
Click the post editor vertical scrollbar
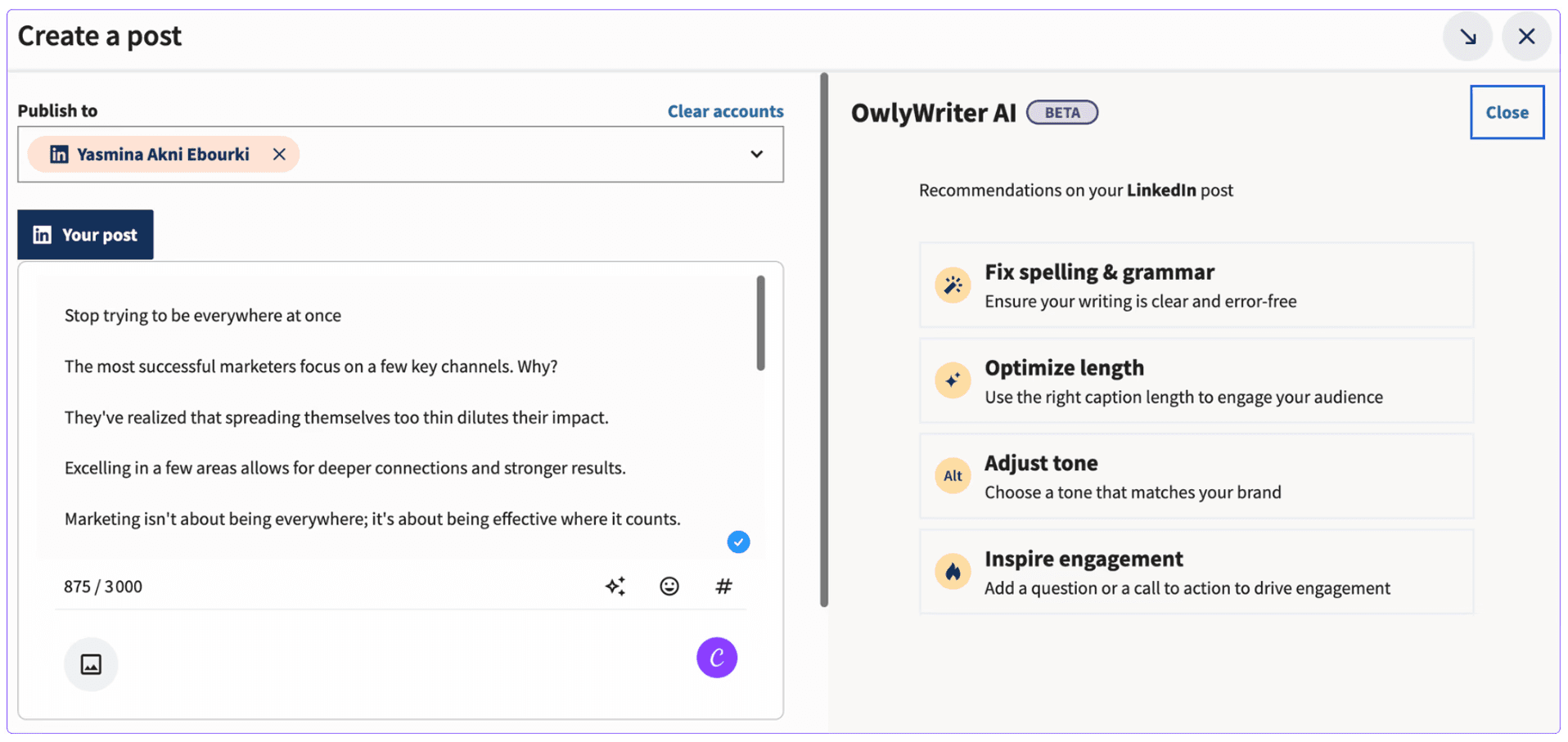point(761,323)
